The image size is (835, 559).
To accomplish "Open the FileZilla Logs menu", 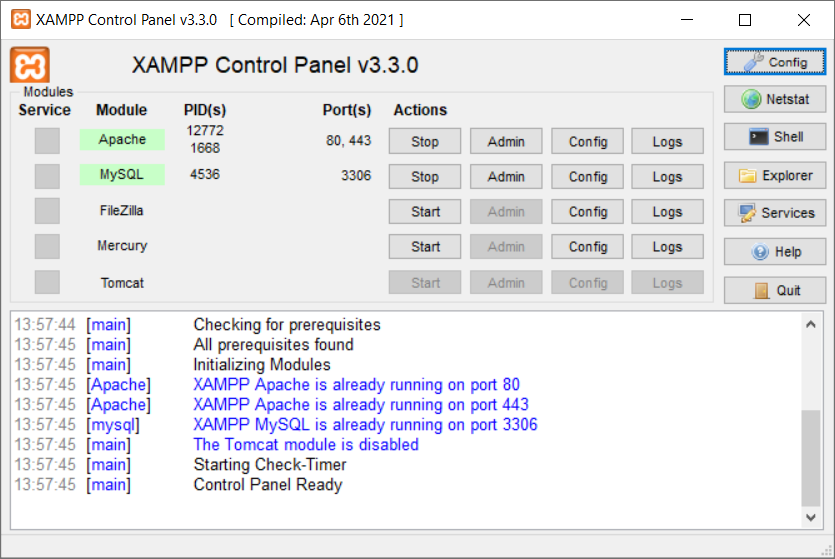I will pyautogui.click(x=667, y=211).
